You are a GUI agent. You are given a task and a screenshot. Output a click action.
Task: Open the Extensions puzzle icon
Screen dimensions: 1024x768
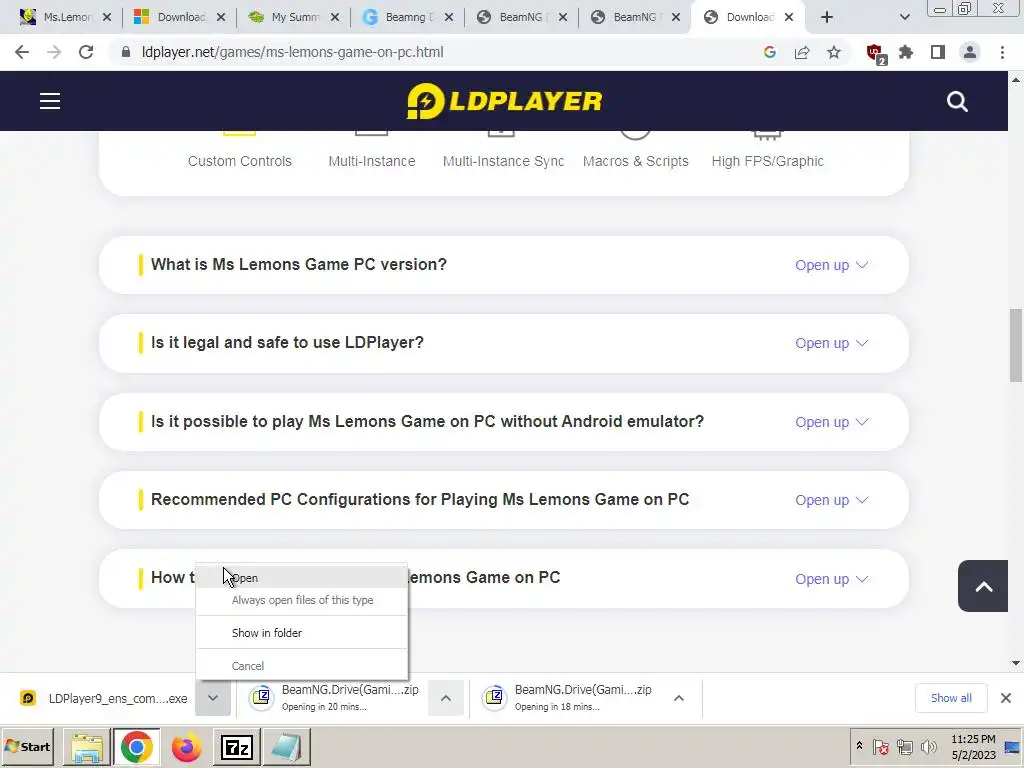point(906,52)
